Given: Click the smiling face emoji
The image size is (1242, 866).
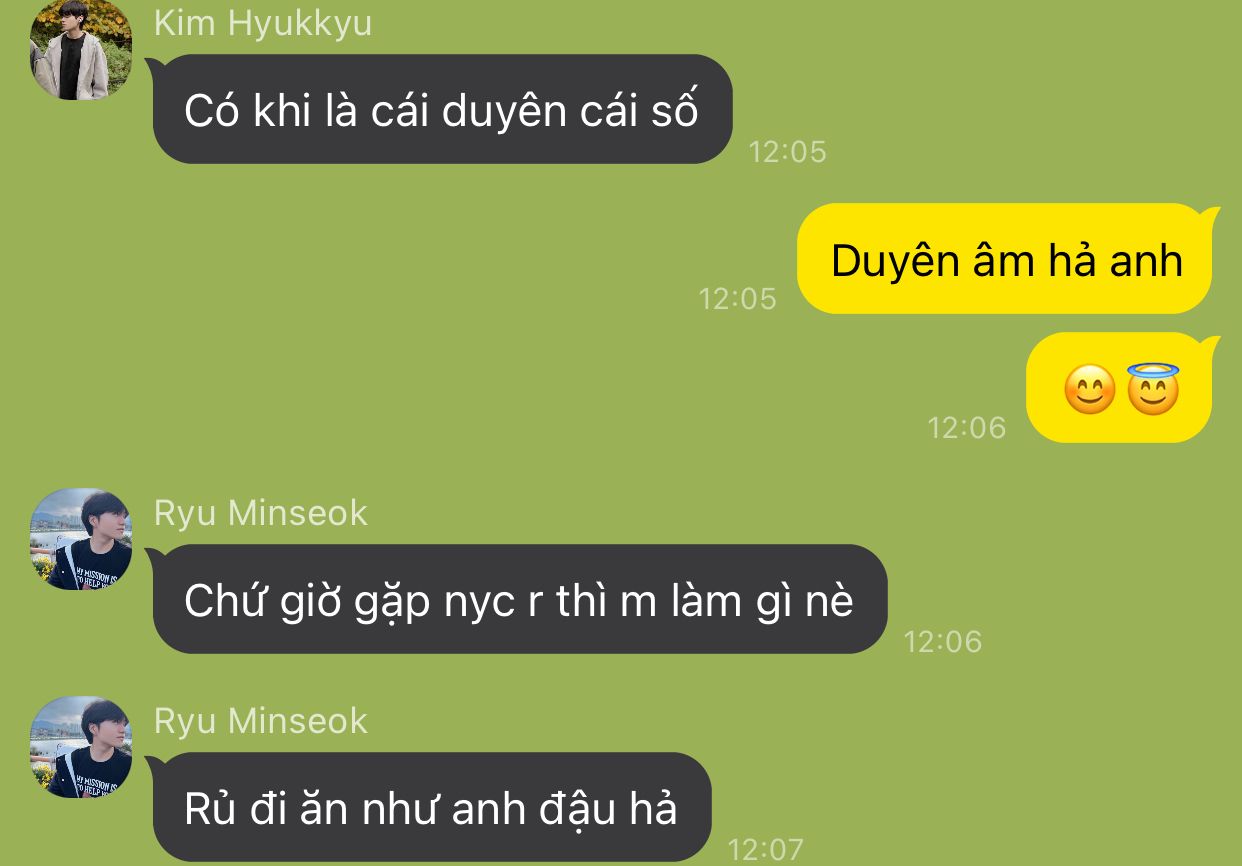Looking at the screenshot, I should (x=1089, y=390).
